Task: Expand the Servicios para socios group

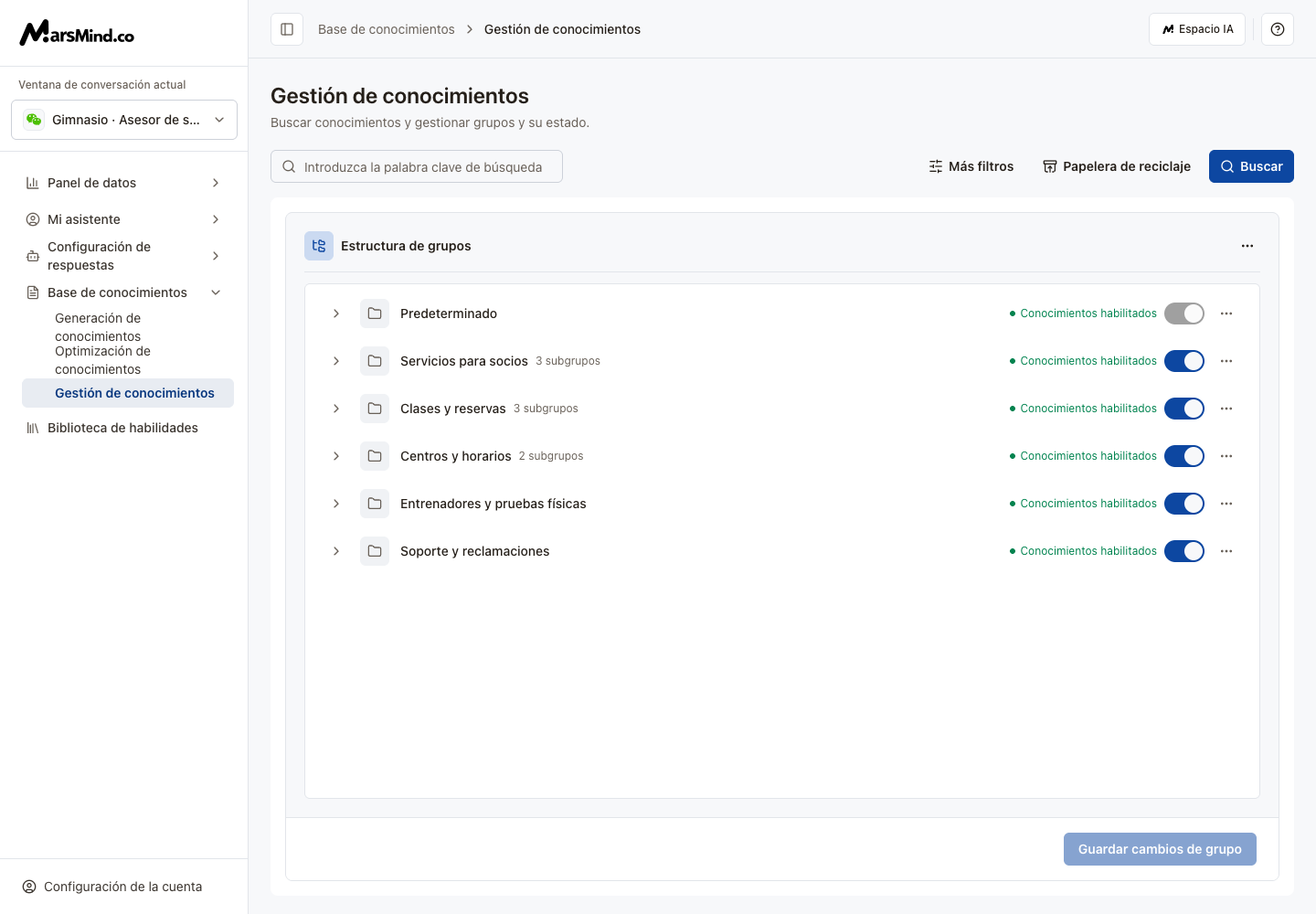Action: pos(336,361)
